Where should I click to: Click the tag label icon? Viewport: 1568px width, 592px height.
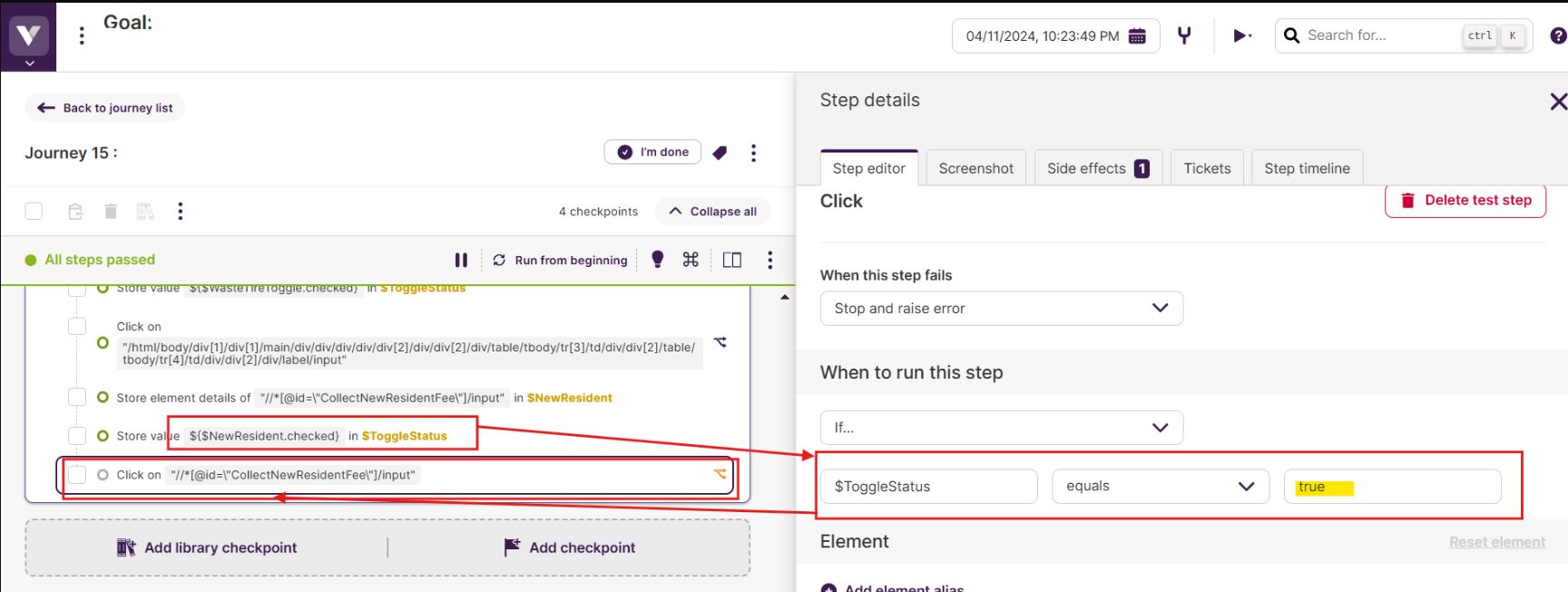720,153
